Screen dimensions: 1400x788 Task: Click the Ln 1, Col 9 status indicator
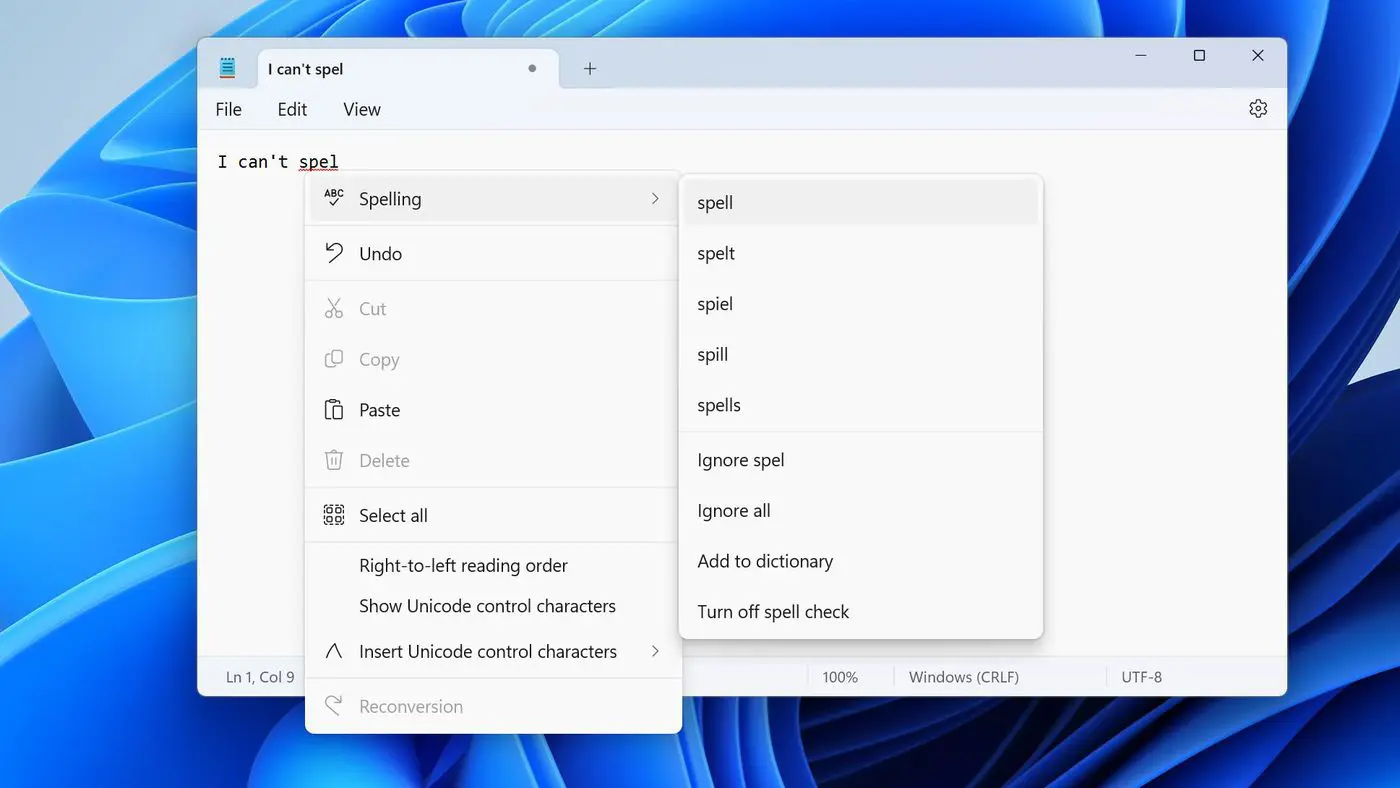tap(260, 677)
